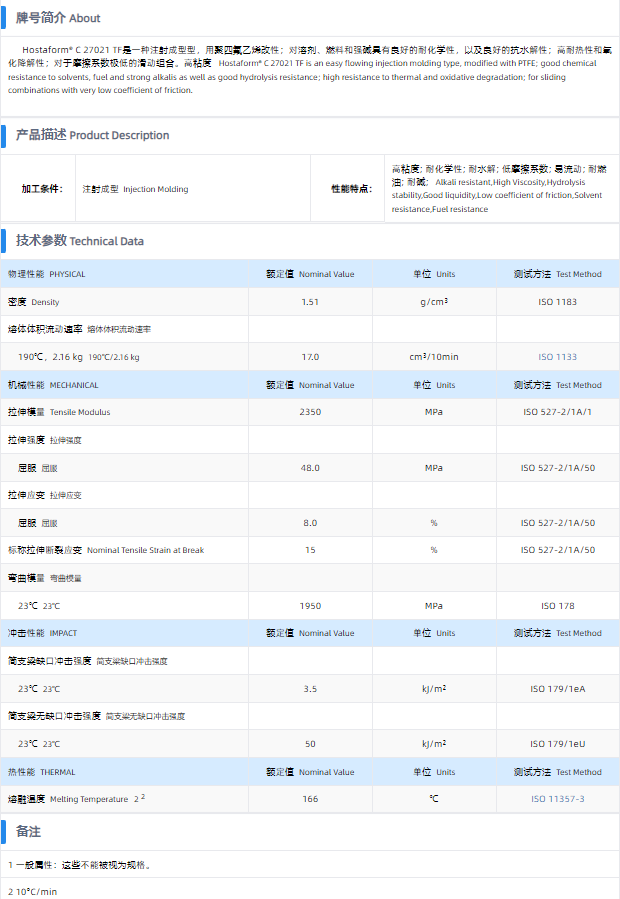The height and width of the screenshot is (899, 620).
Task: Click the ISO 178 test method cell
Action: [x=557, y=606]
